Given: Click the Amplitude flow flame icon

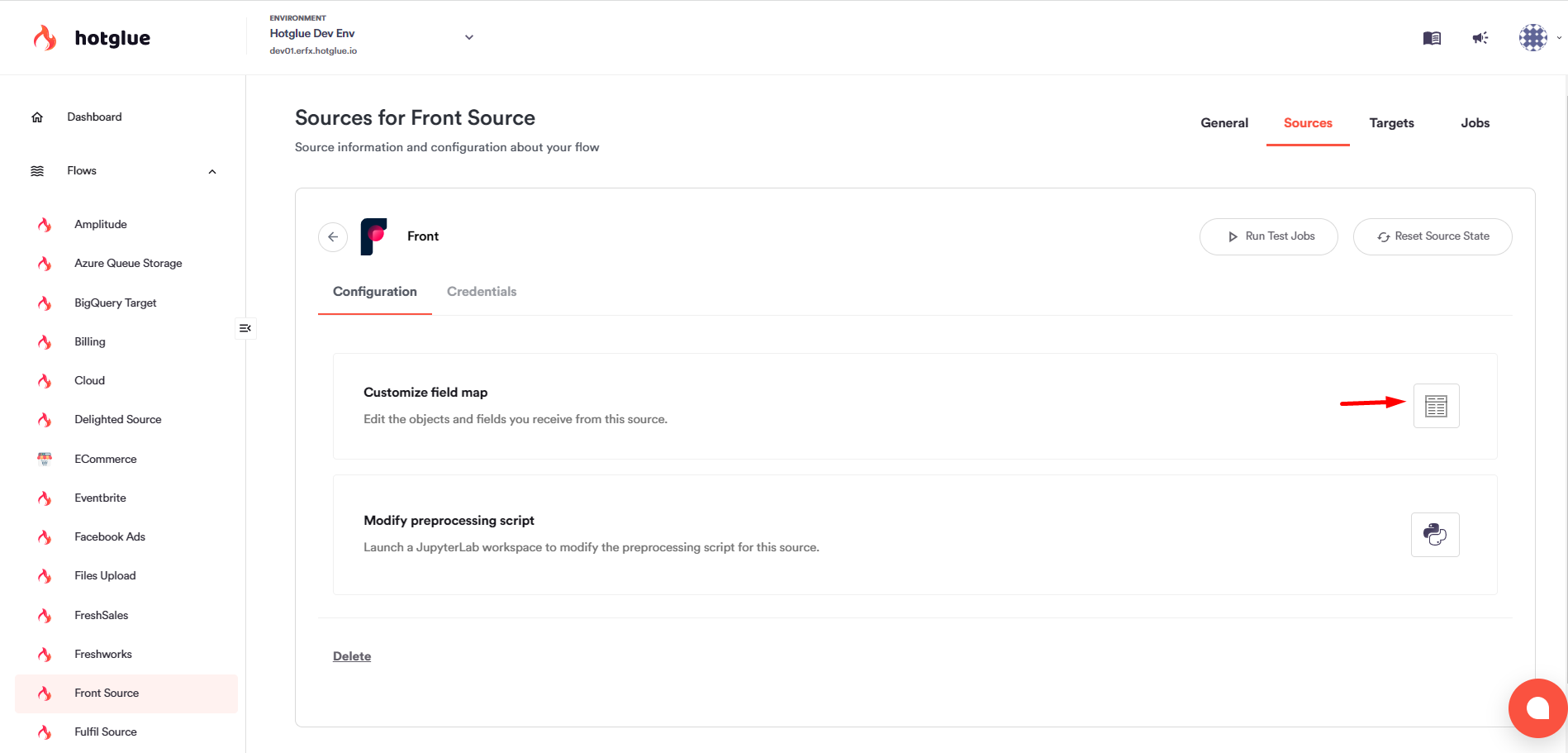Looking at the screenshot, I should [45, 225].
